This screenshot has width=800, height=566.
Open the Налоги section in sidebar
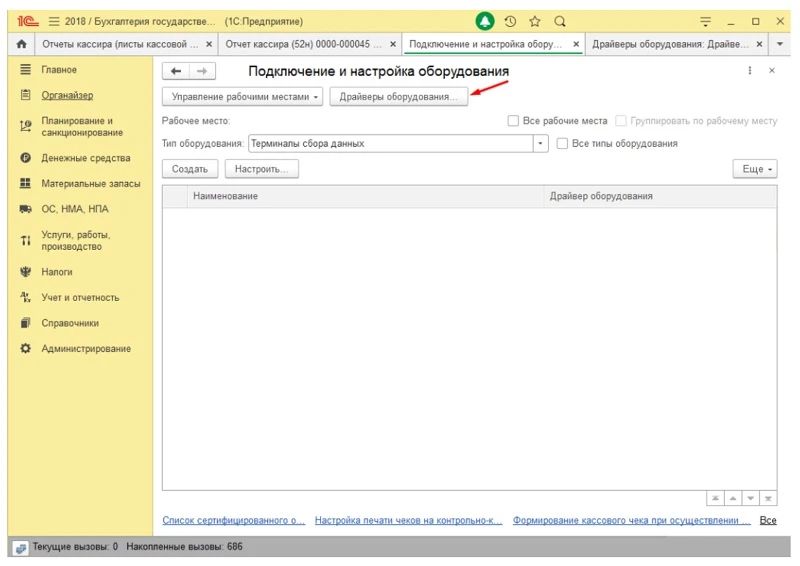pyautogui.click(x=57, y=272)
